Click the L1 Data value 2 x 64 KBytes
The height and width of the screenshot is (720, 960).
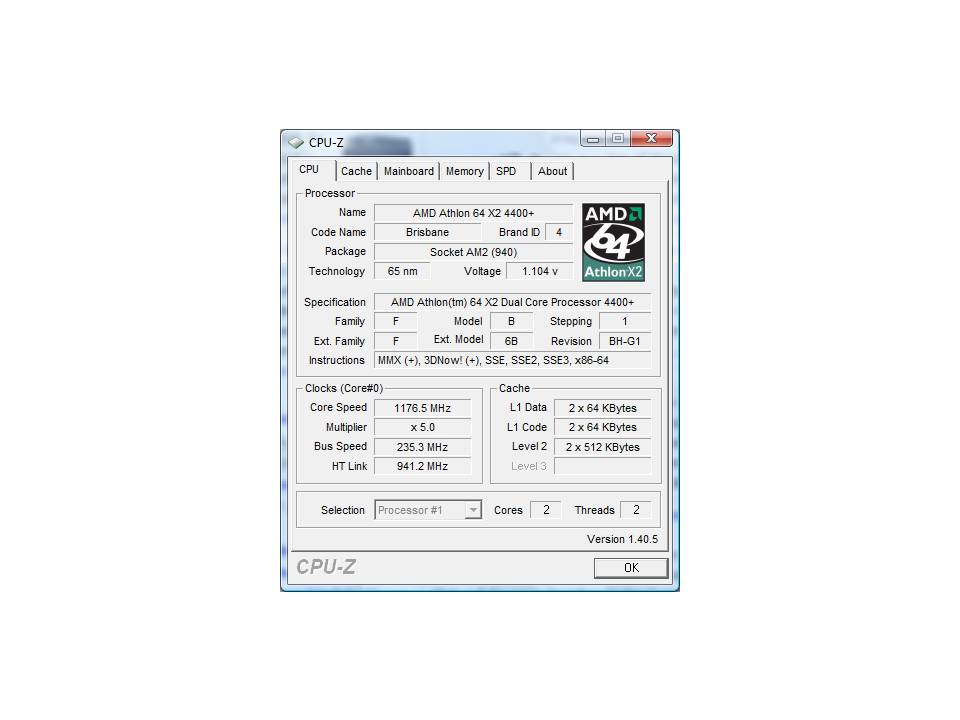602,408
